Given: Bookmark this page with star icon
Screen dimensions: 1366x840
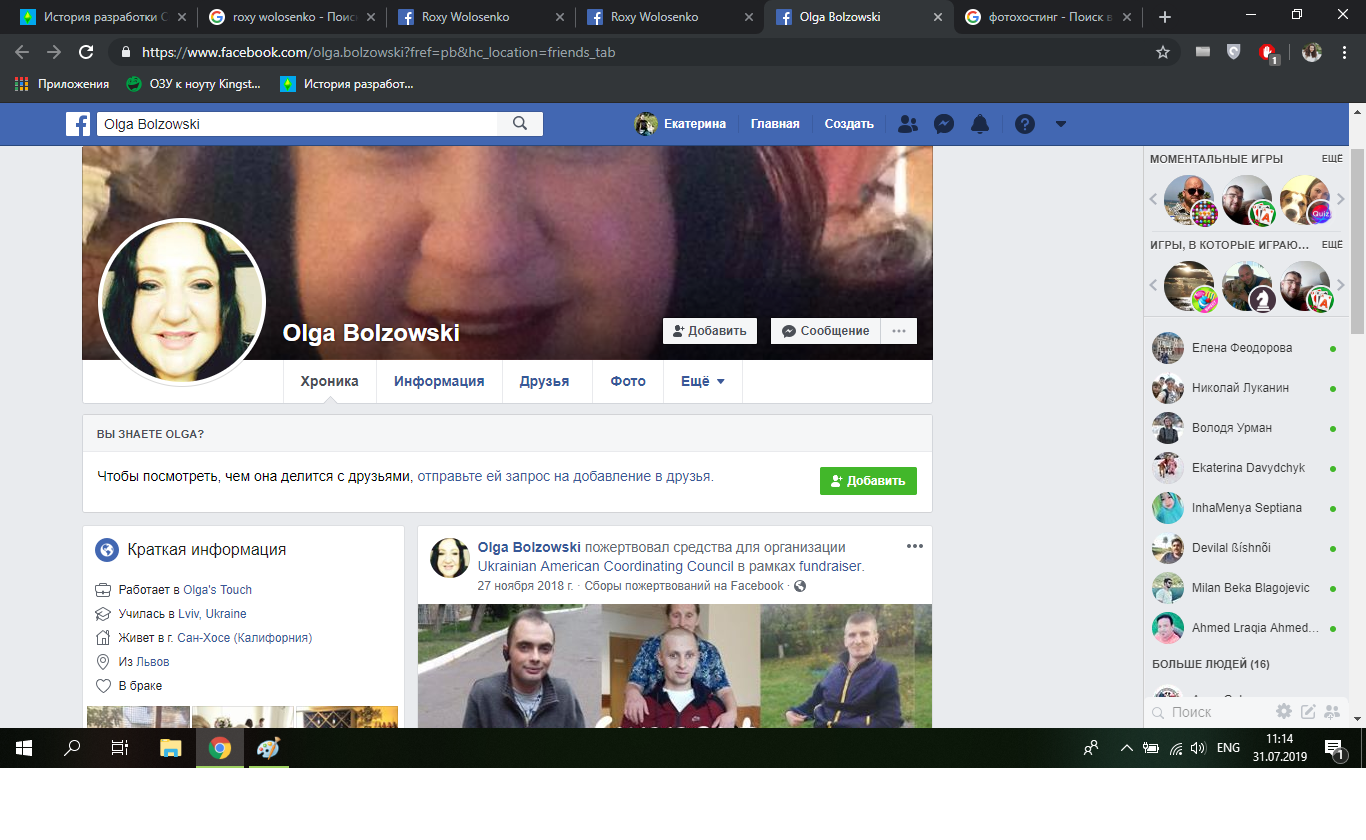Looking at the screenshot, I should [x=1163, y=52].
